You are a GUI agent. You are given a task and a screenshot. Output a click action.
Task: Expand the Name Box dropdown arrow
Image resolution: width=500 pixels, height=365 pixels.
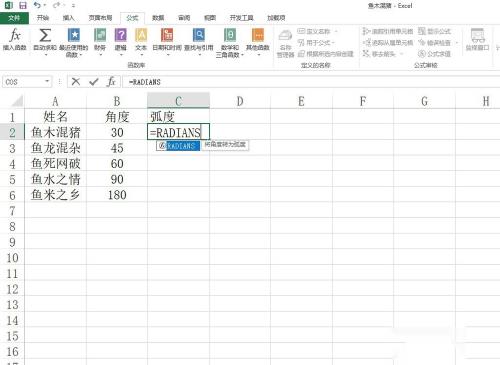point(47,81)
